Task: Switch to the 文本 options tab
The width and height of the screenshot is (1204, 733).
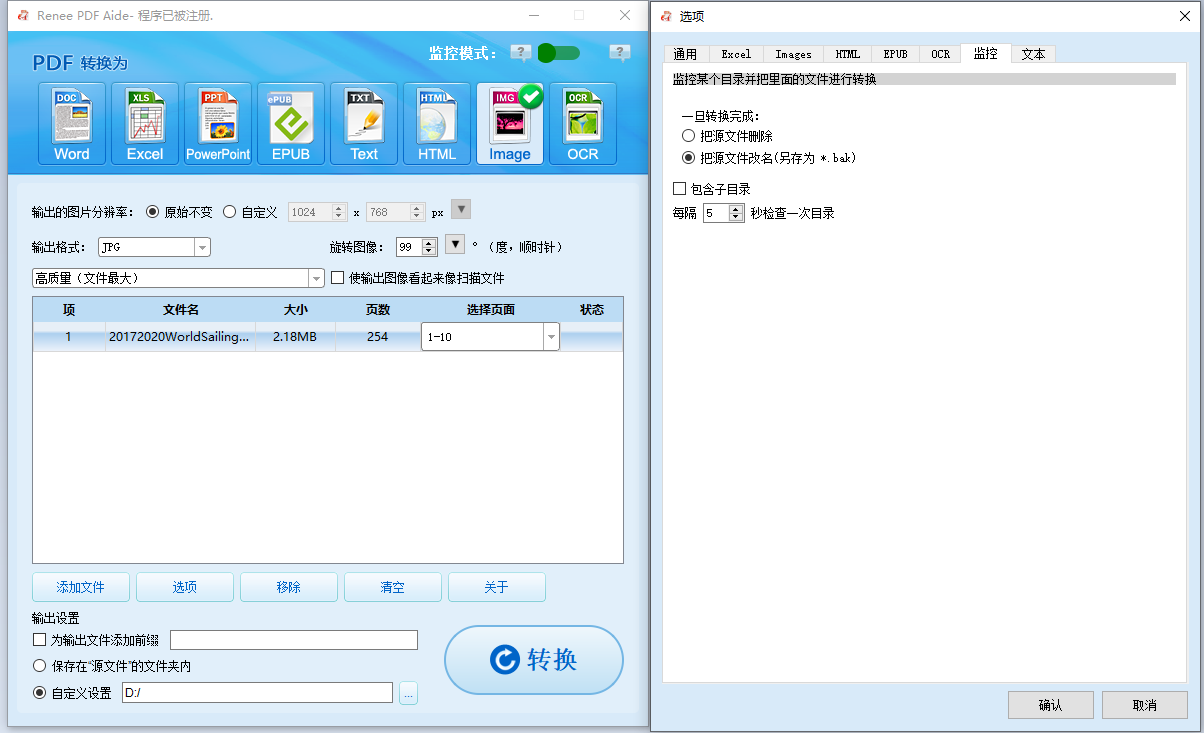Action: click(1033, 54)
